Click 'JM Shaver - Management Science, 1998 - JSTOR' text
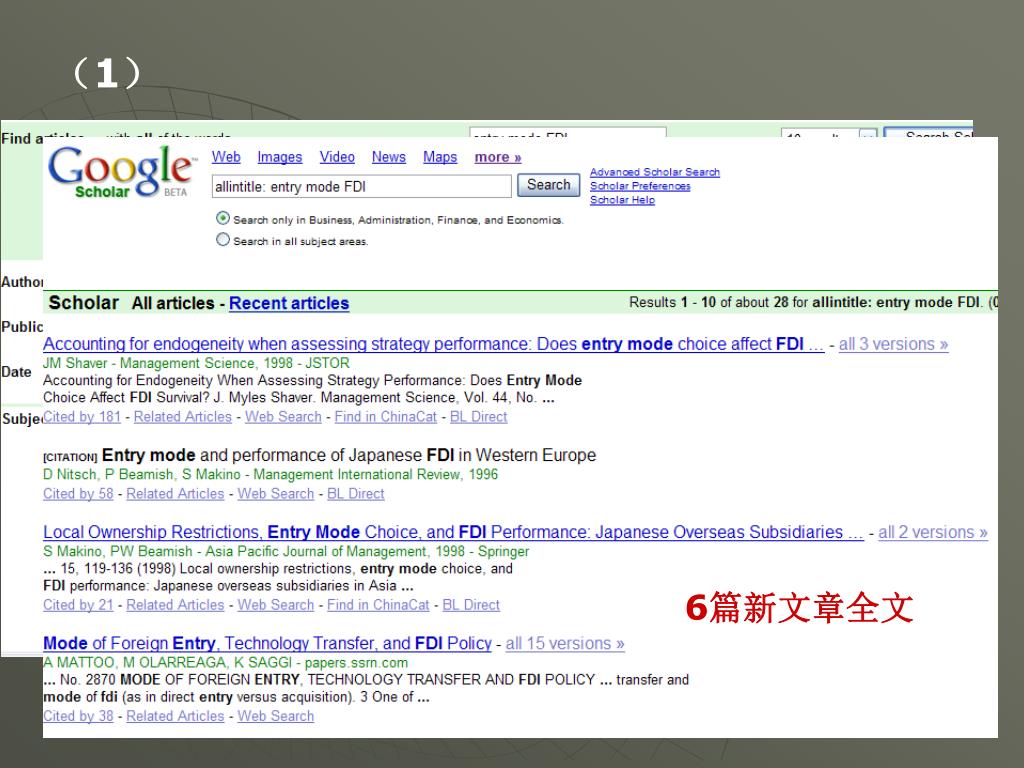Viewport: 1024px width, 768px height. [x=197, y=363]
